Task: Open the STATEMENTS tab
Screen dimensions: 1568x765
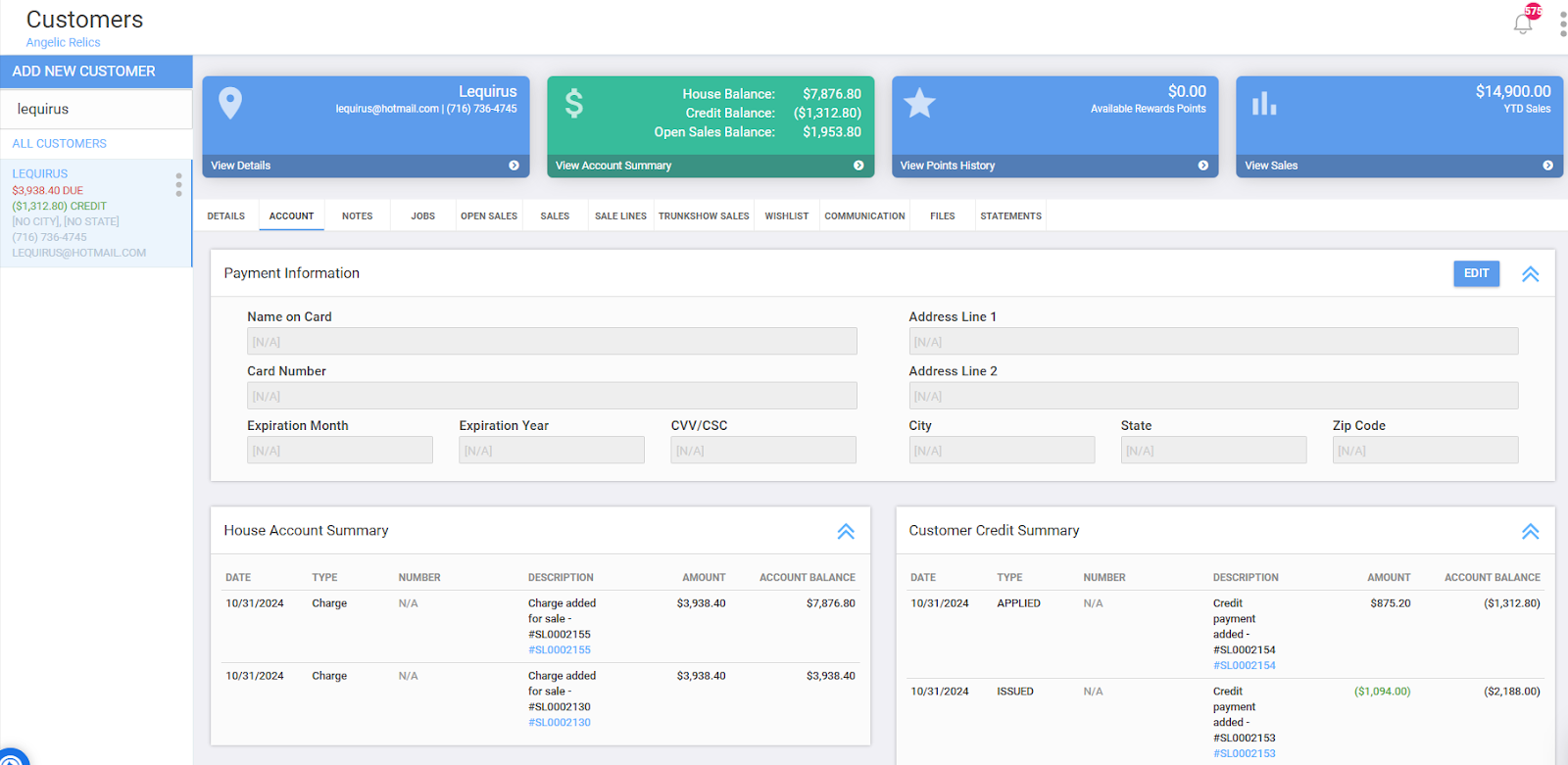Action: (x=1011, y=216)
